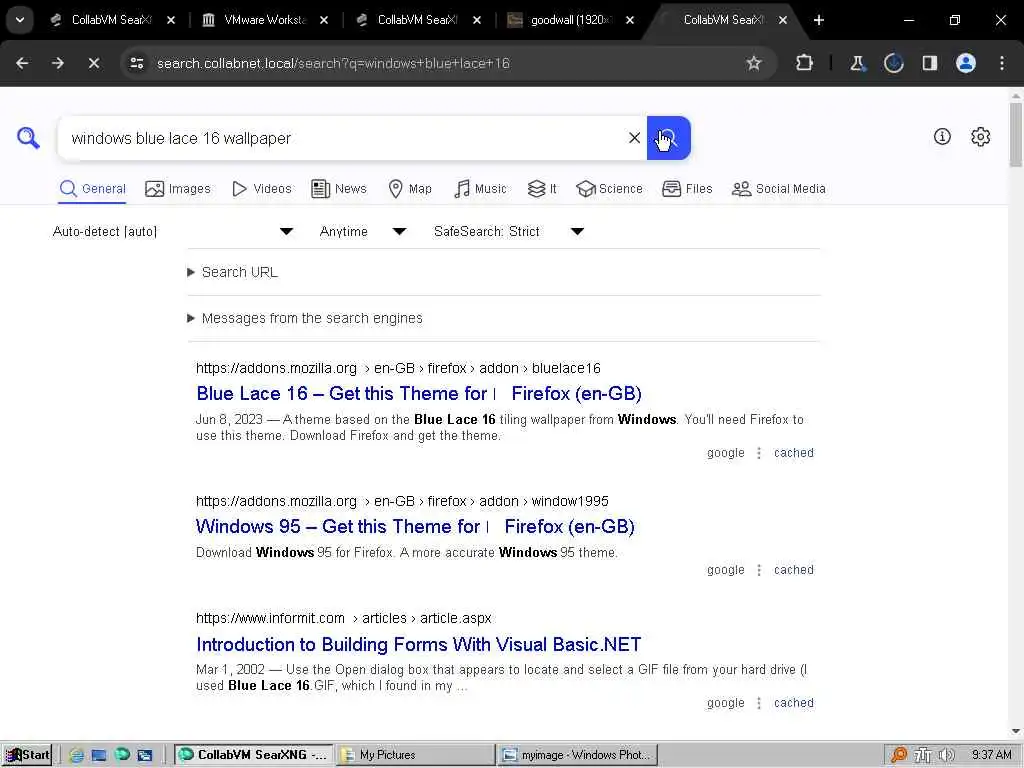Select the Images search category

178,189
